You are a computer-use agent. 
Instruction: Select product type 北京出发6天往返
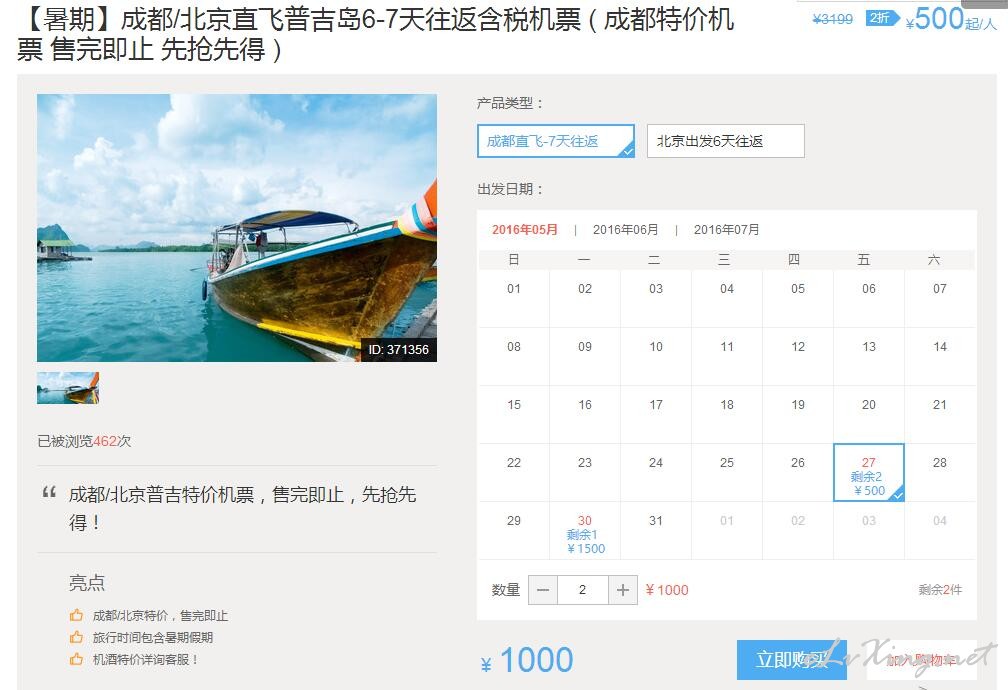(x=725, y=141)
